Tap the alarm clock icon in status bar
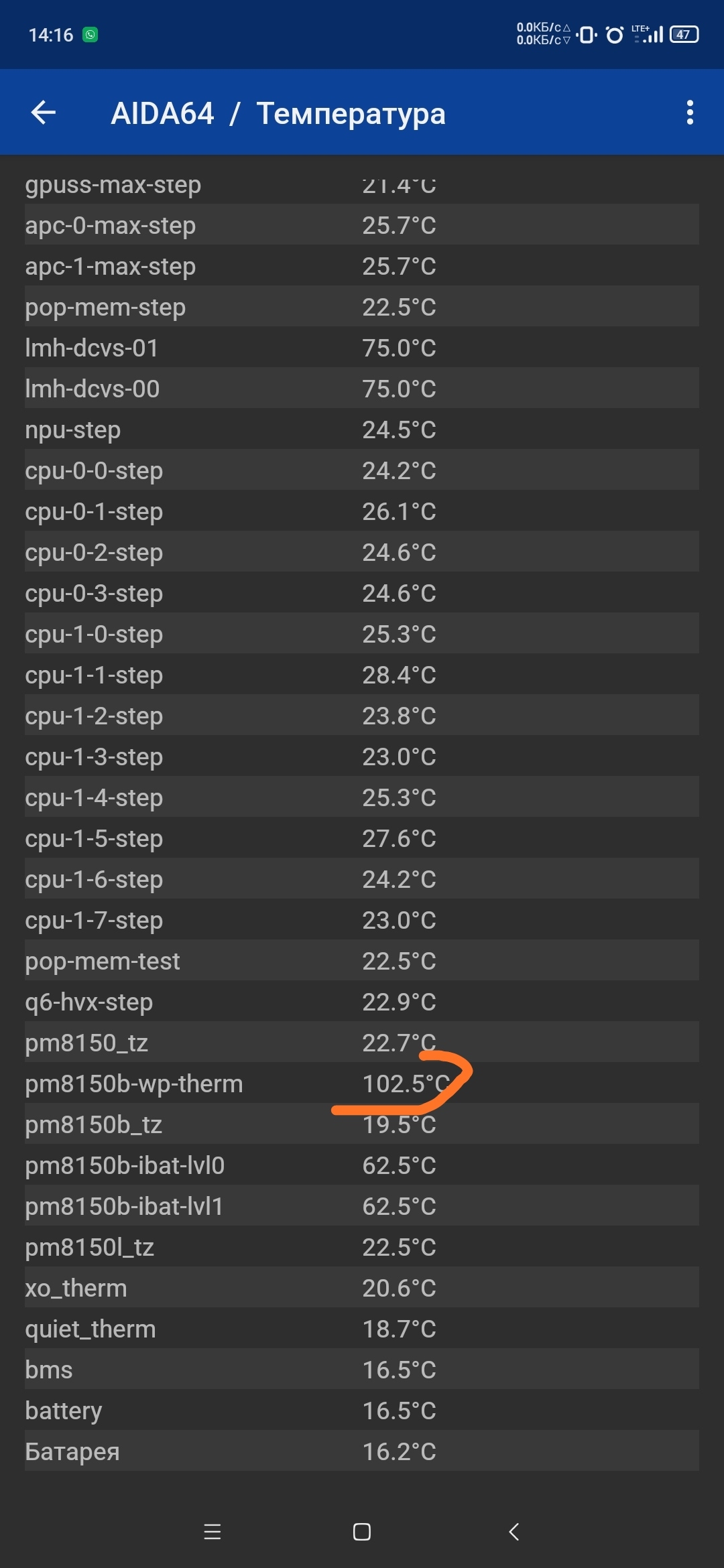 point(614,34)
